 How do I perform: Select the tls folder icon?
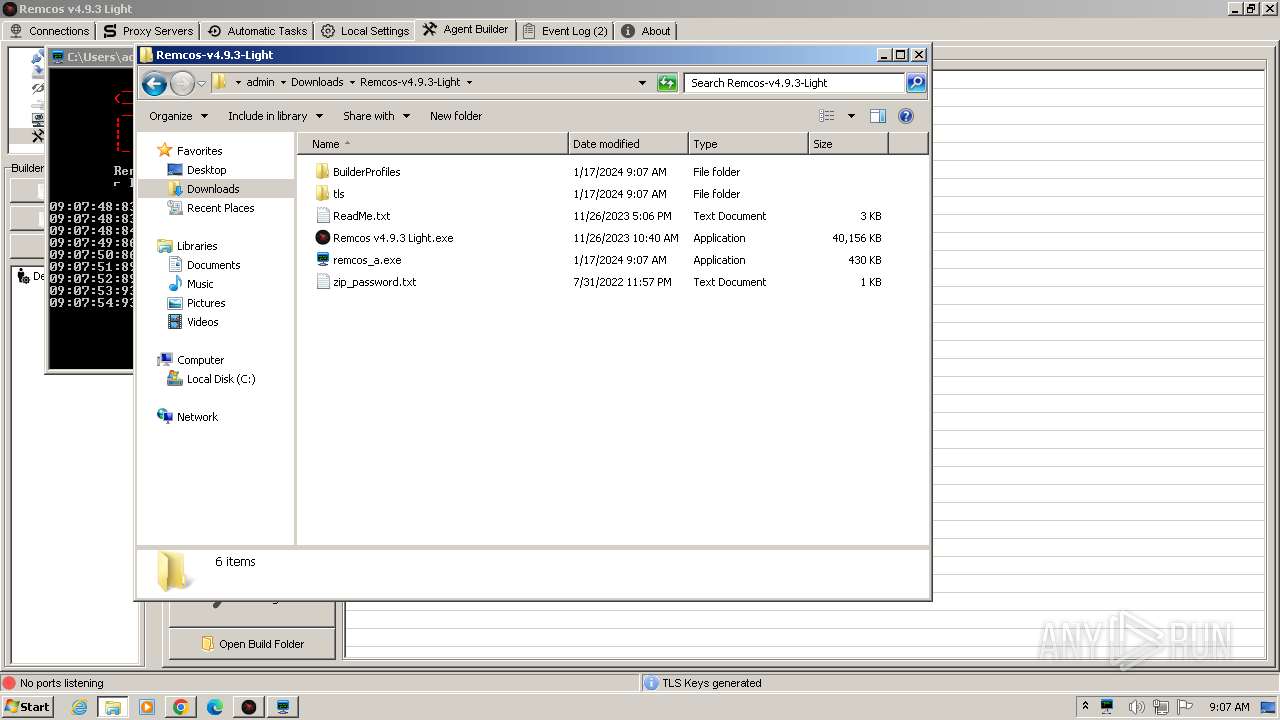pyautogui.click(x=322, y=194)
